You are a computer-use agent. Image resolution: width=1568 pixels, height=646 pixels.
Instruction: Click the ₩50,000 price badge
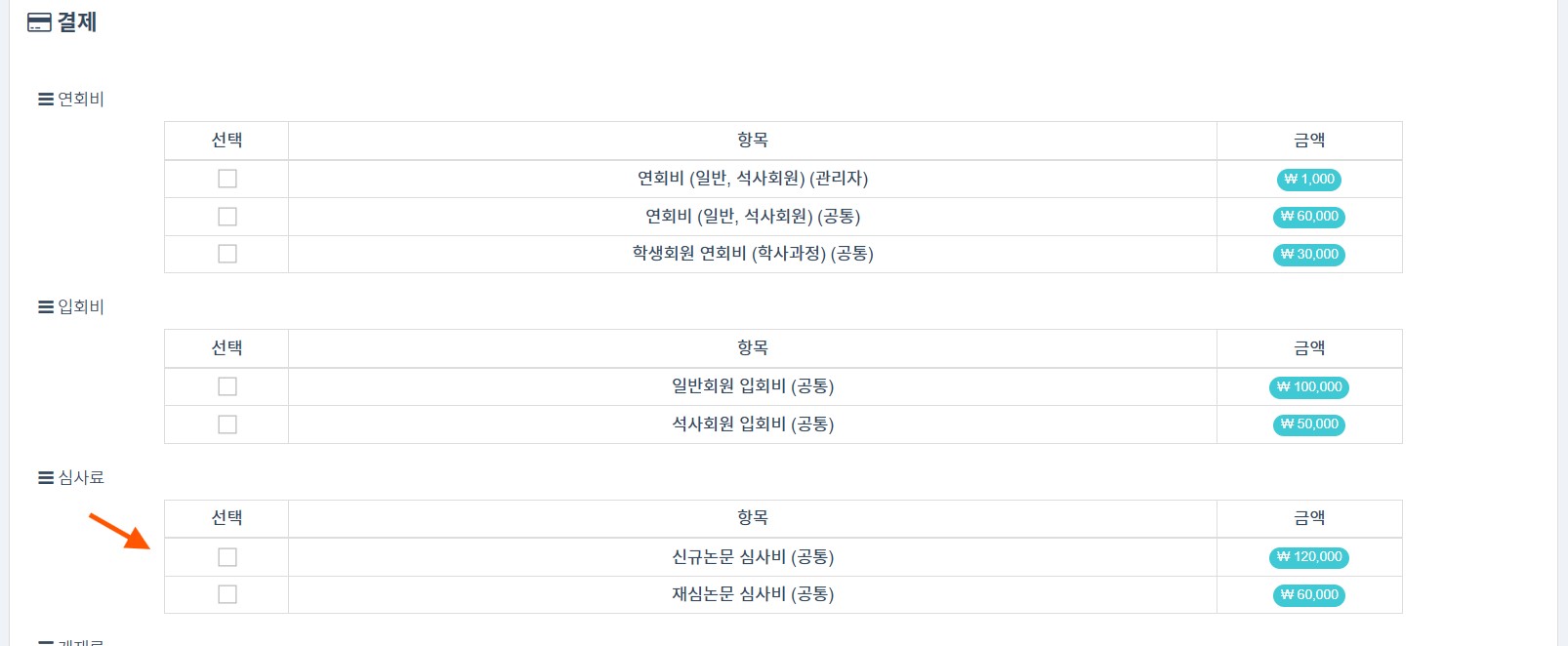point(1309,424)
